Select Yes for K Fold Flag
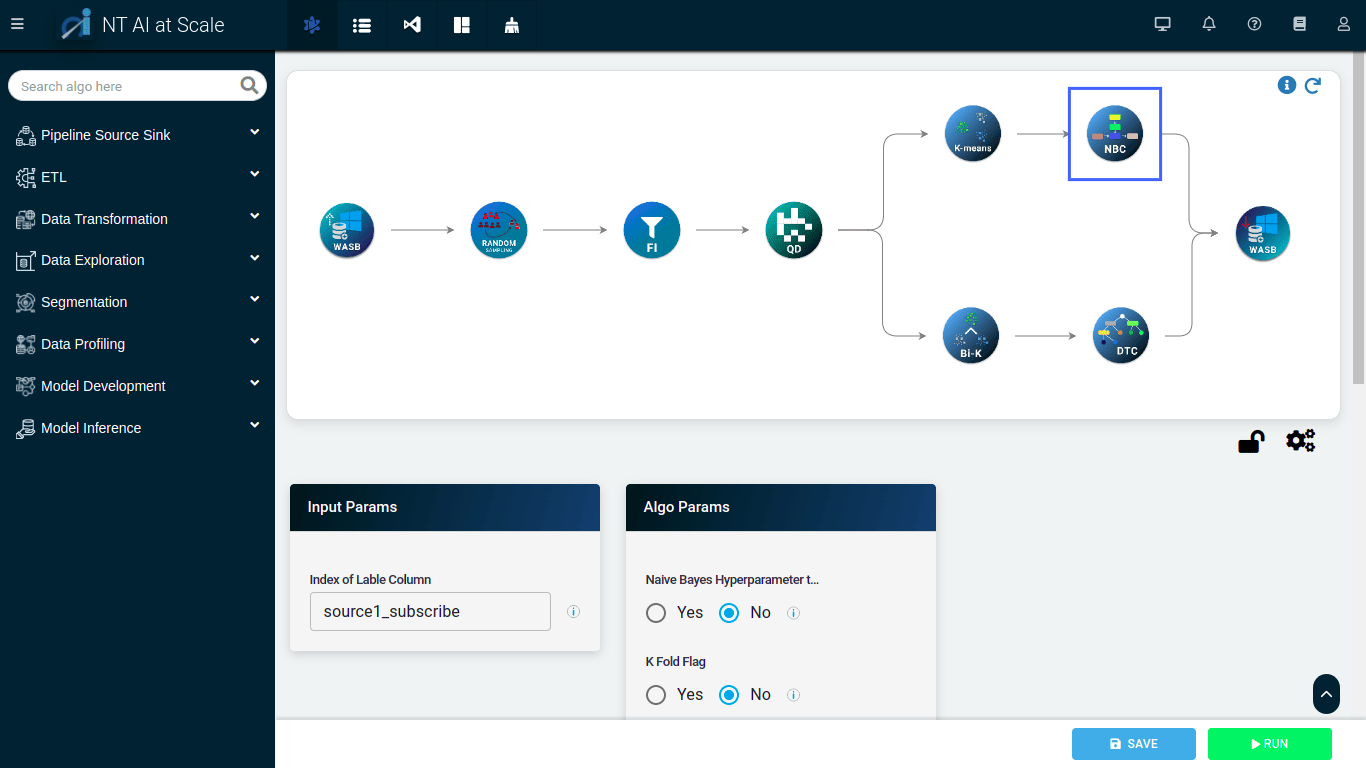Screen dimensions: 1366x768 (656, 695)
